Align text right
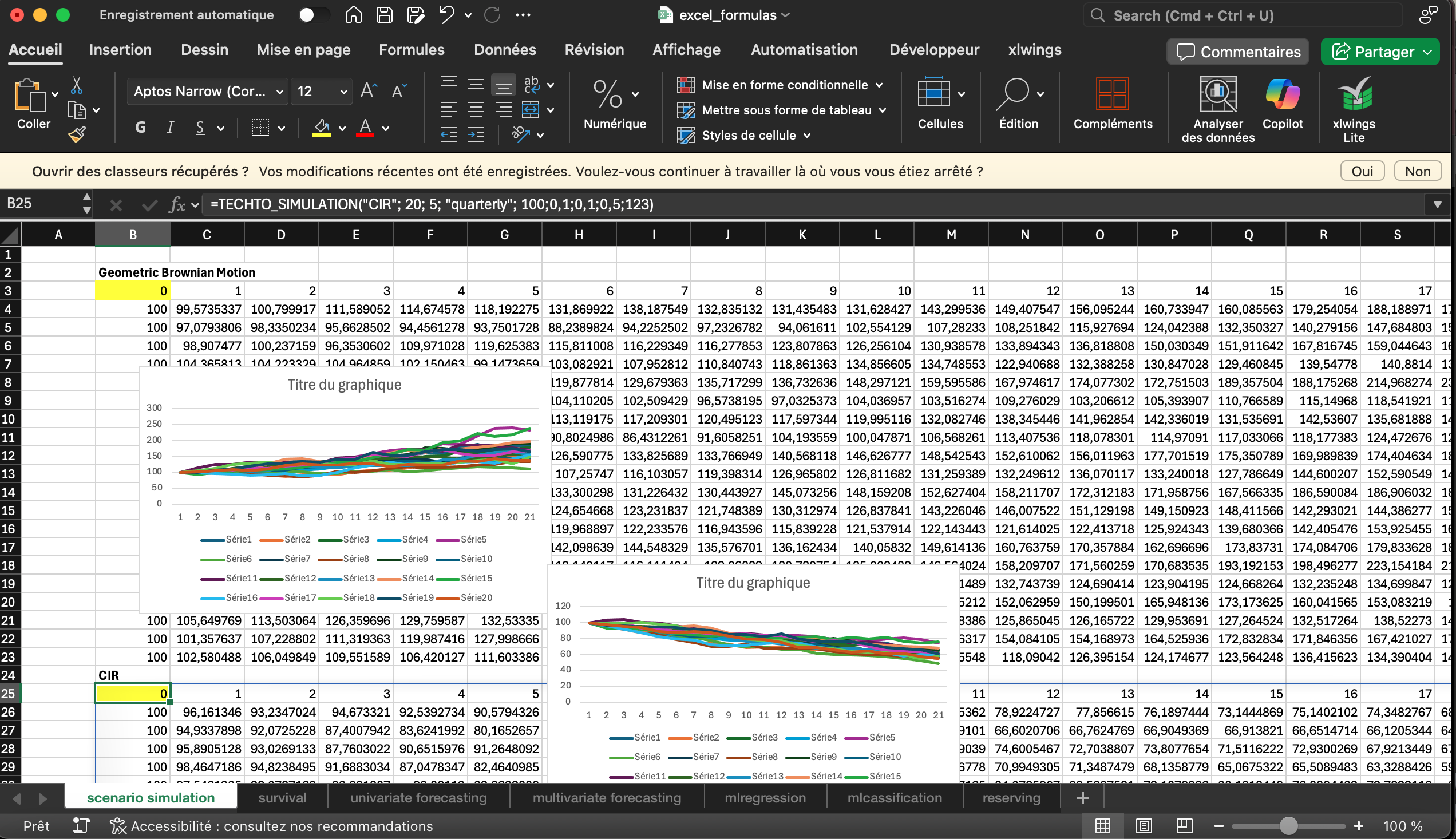The width and height of the screenshot is (1456, 839). tap(503, 109)
